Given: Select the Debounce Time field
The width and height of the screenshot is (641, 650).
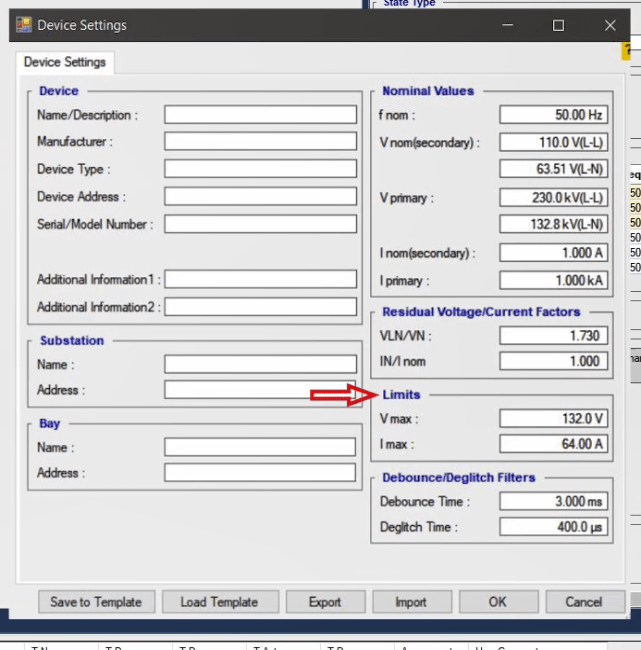Looking at the screenshot, I should (x=553, y=501).
